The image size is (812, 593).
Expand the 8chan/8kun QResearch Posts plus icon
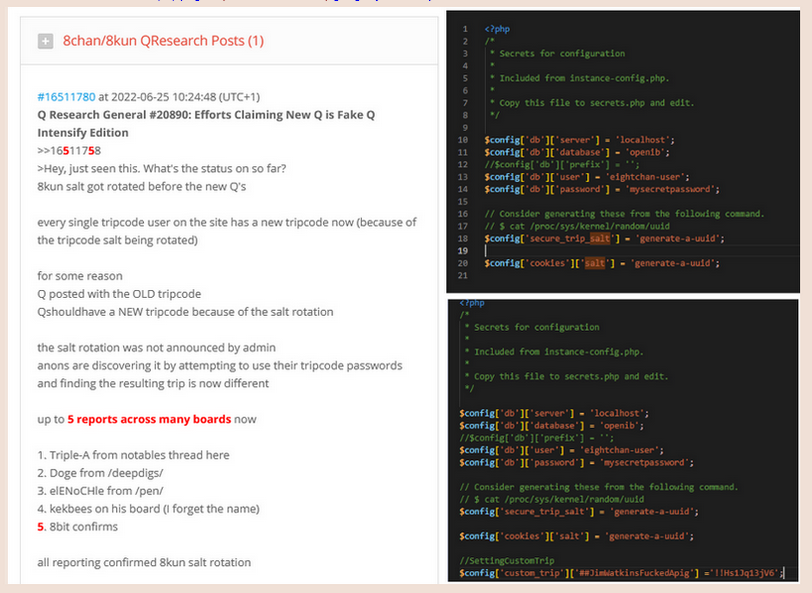tap(46, 41)
